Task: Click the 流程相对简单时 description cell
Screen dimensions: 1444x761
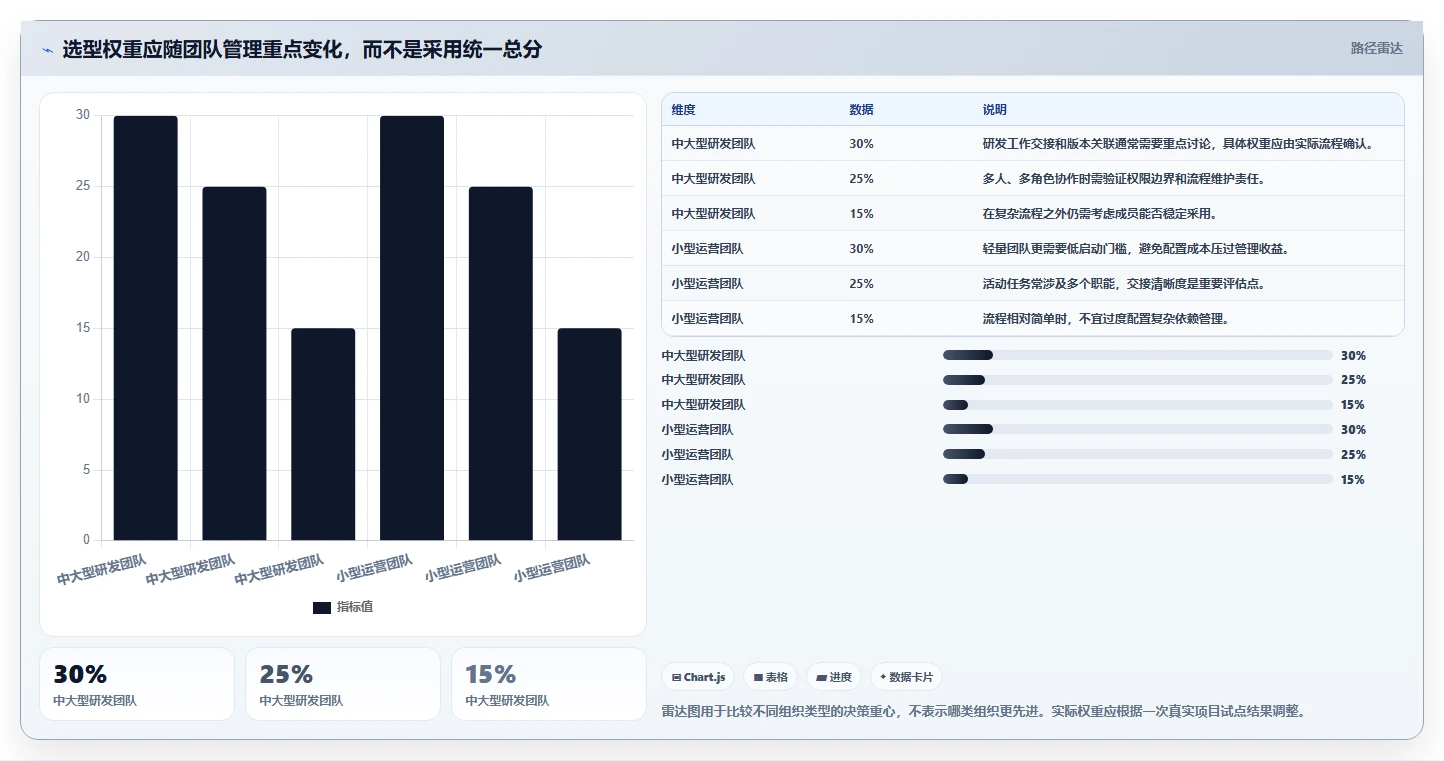Action: pos(1106,319)
